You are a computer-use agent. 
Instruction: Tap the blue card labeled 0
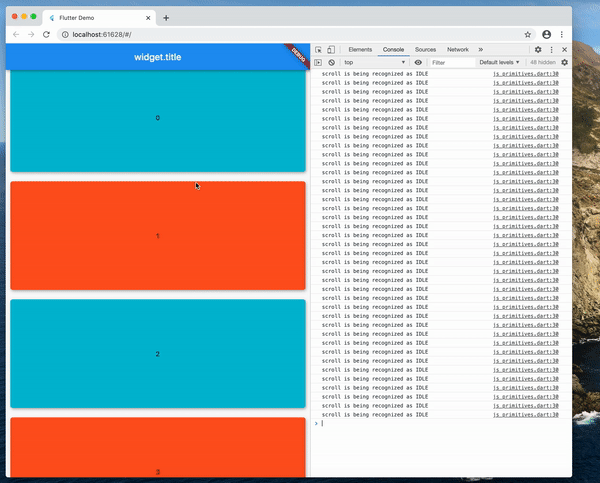coord(158,121)
